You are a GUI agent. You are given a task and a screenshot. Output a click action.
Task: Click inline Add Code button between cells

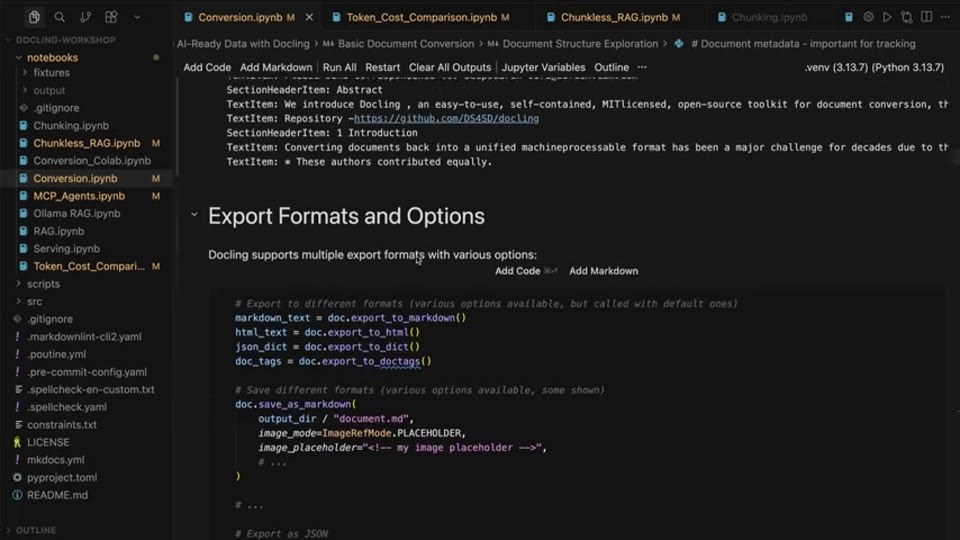(517, 271)
